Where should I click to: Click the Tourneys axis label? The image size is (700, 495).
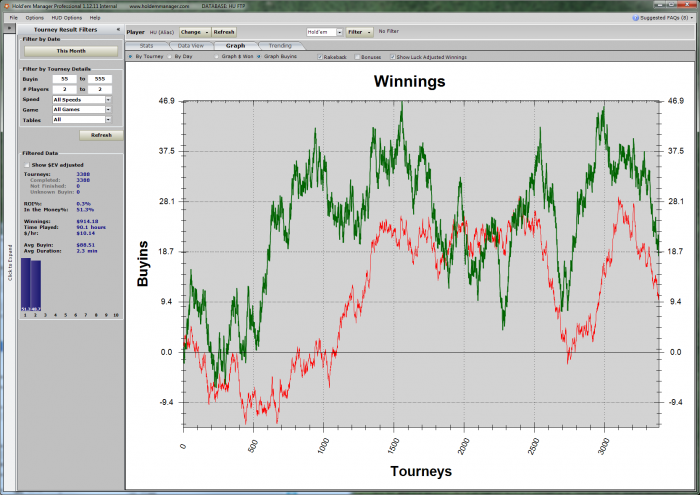(421, 471)
